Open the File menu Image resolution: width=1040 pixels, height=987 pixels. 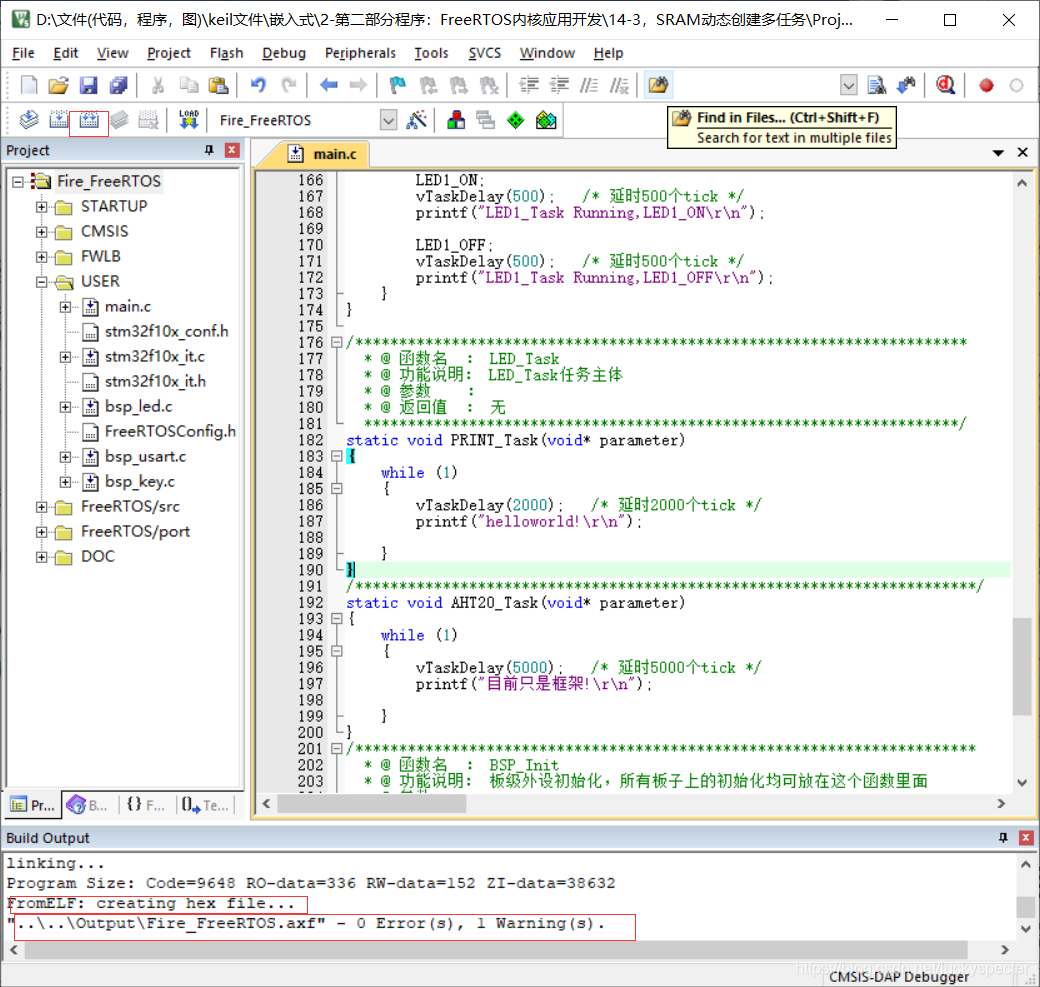pos(23,53)
